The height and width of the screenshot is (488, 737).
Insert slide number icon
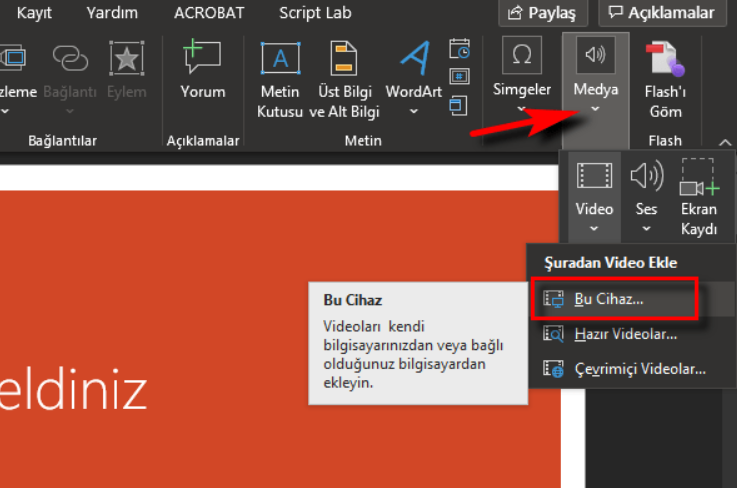(x=459, y=76)
